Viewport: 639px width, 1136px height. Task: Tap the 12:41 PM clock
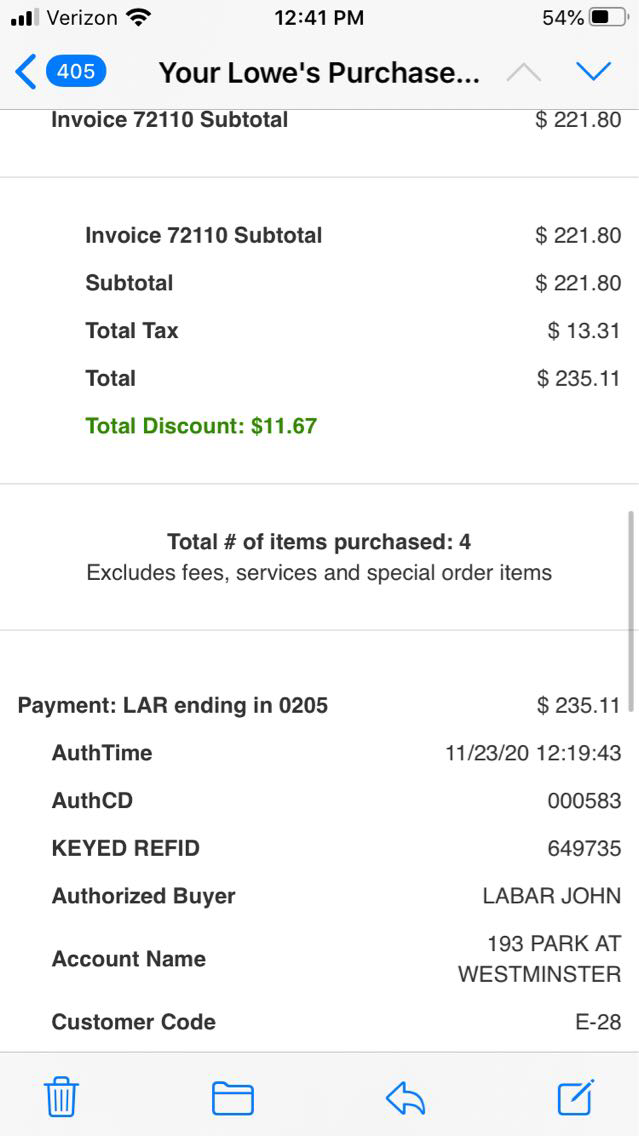[x=318, y=18]
